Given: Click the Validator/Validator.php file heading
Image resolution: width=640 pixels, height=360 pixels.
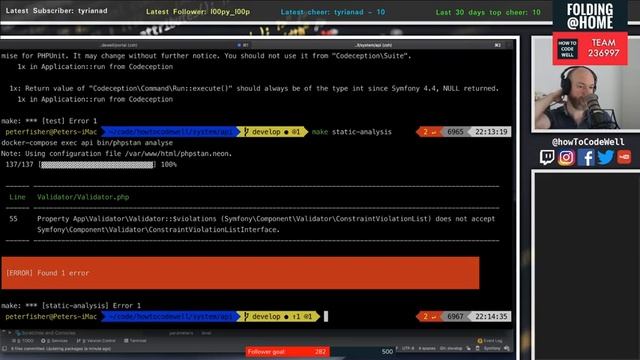Looking at the screenshot, I should pos(83,197).
